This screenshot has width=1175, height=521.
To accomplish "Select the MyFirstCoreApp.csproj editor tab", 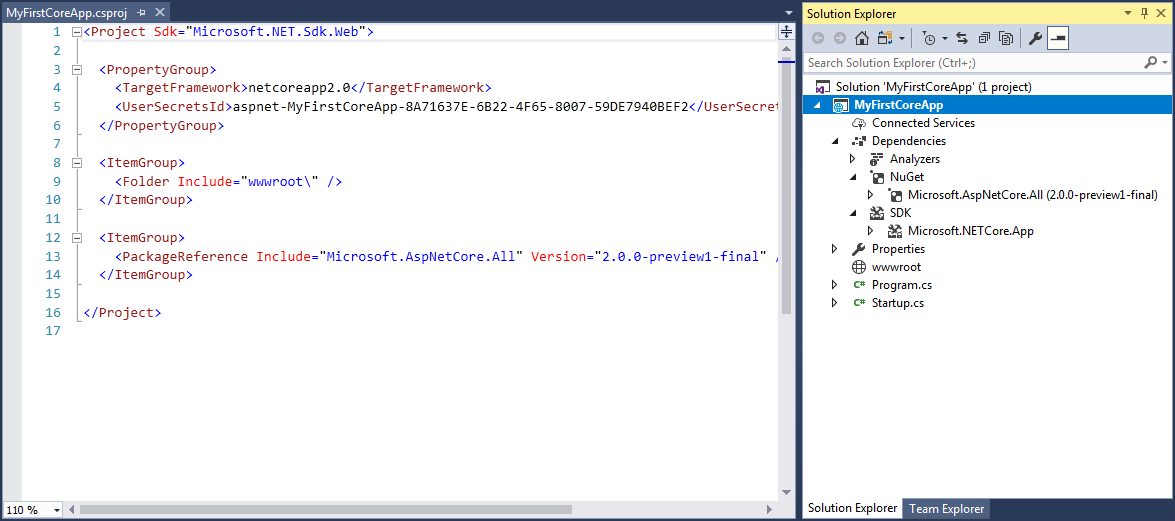I will [68, 13].
